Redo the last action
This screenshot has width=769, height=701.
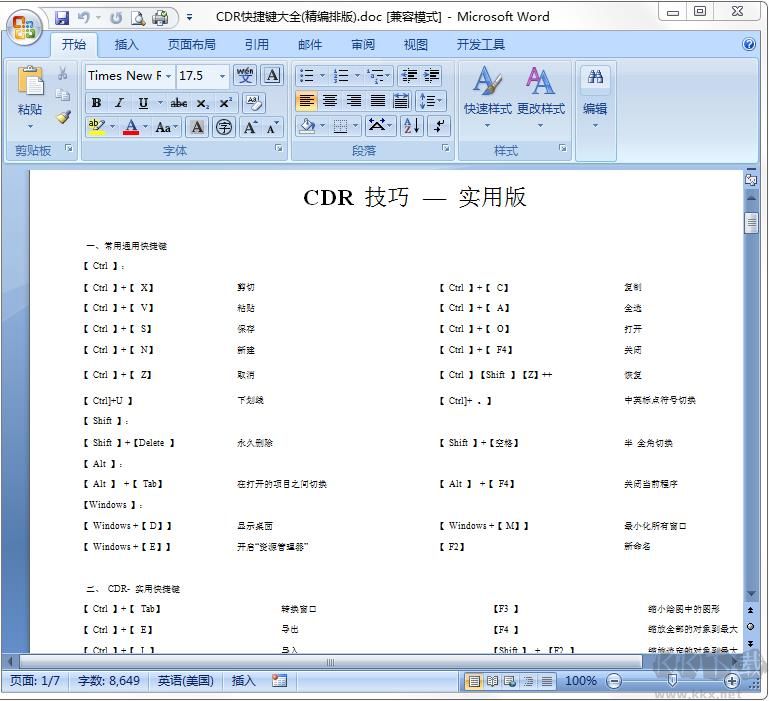click(116, 18)
